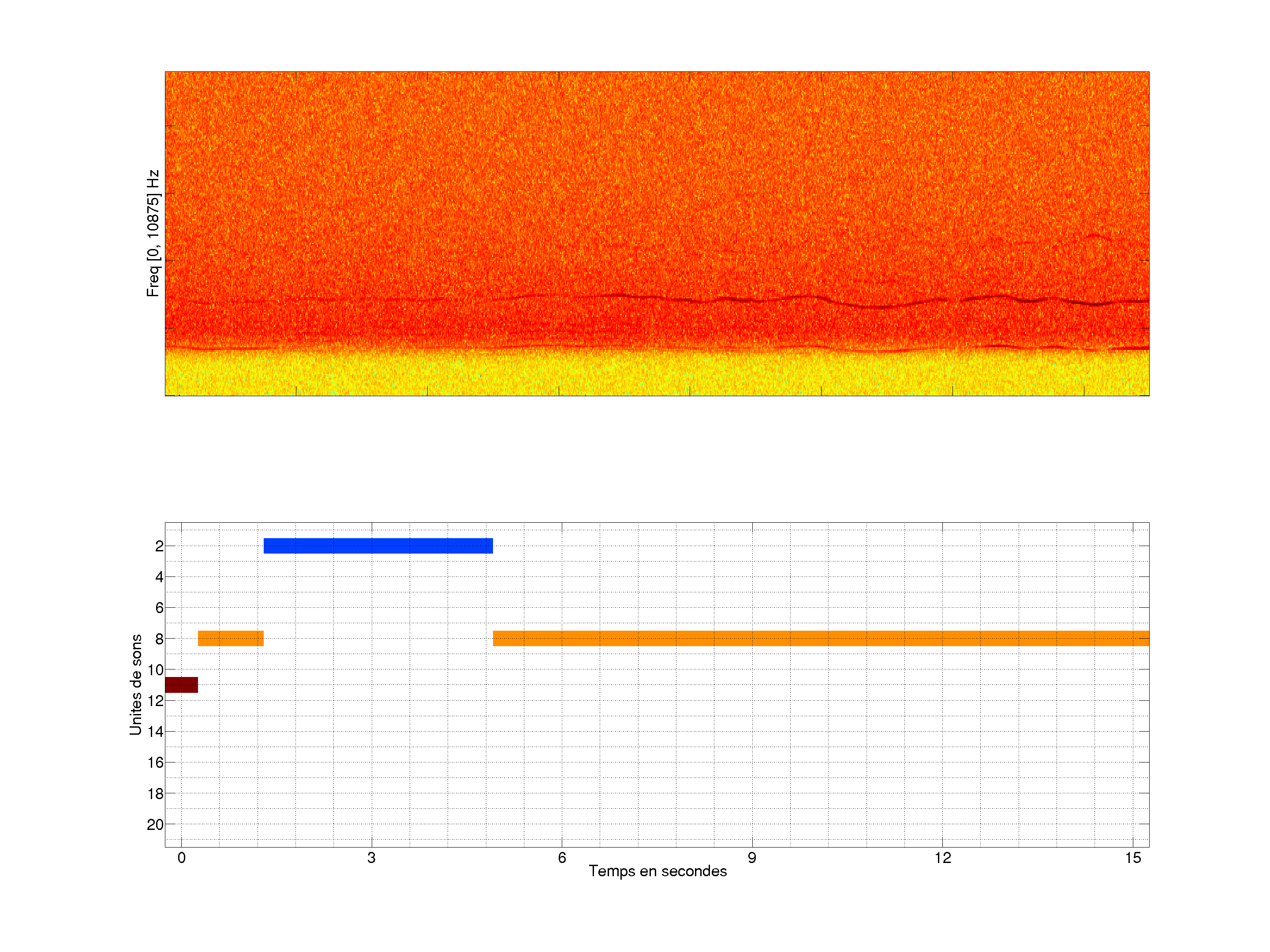
Task: Click the y-axis label '14'
Action: (x=155, y=732)
